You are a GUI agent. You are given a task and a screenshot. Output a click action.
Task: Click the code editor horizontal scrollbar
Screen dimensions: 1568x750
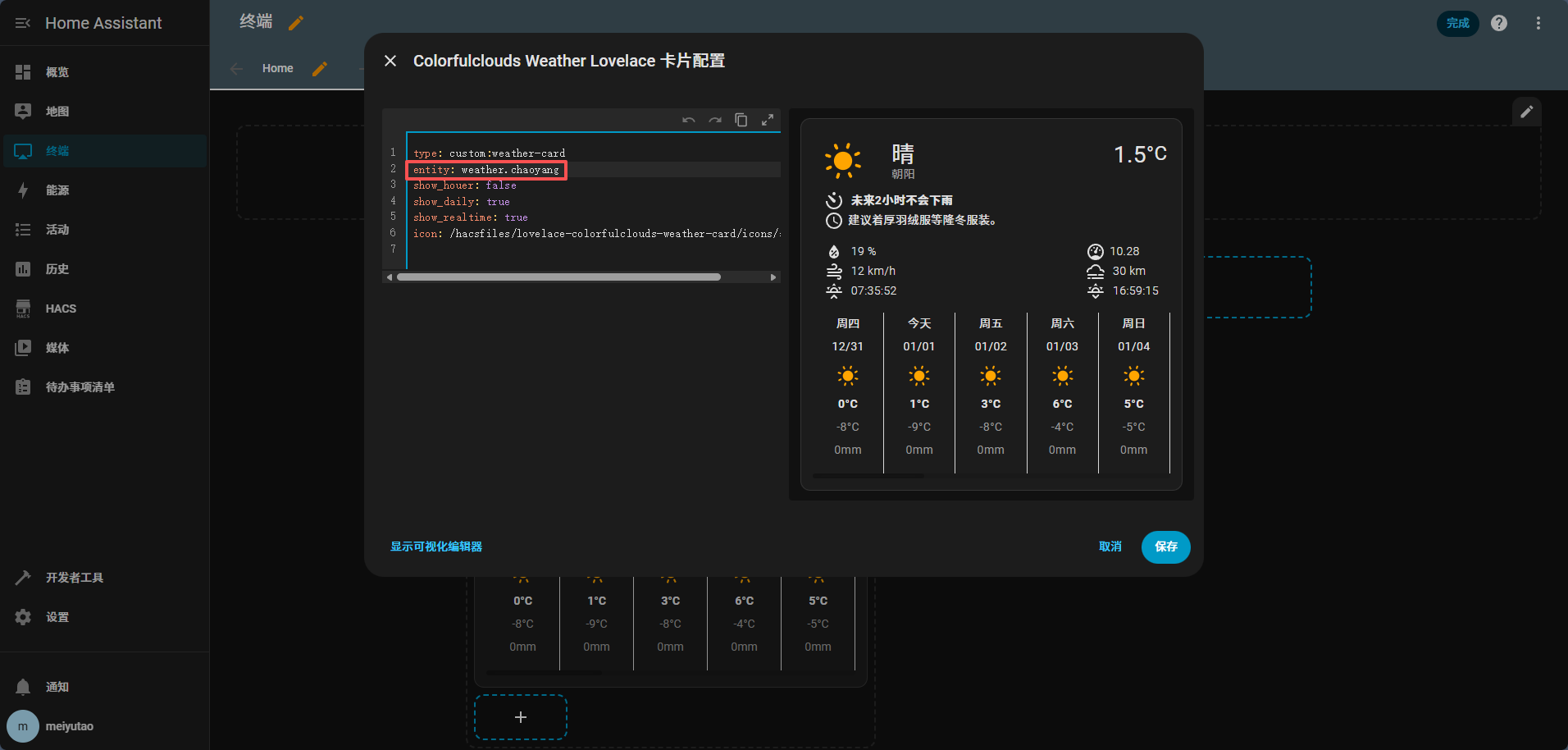click(x=558, y=277)
